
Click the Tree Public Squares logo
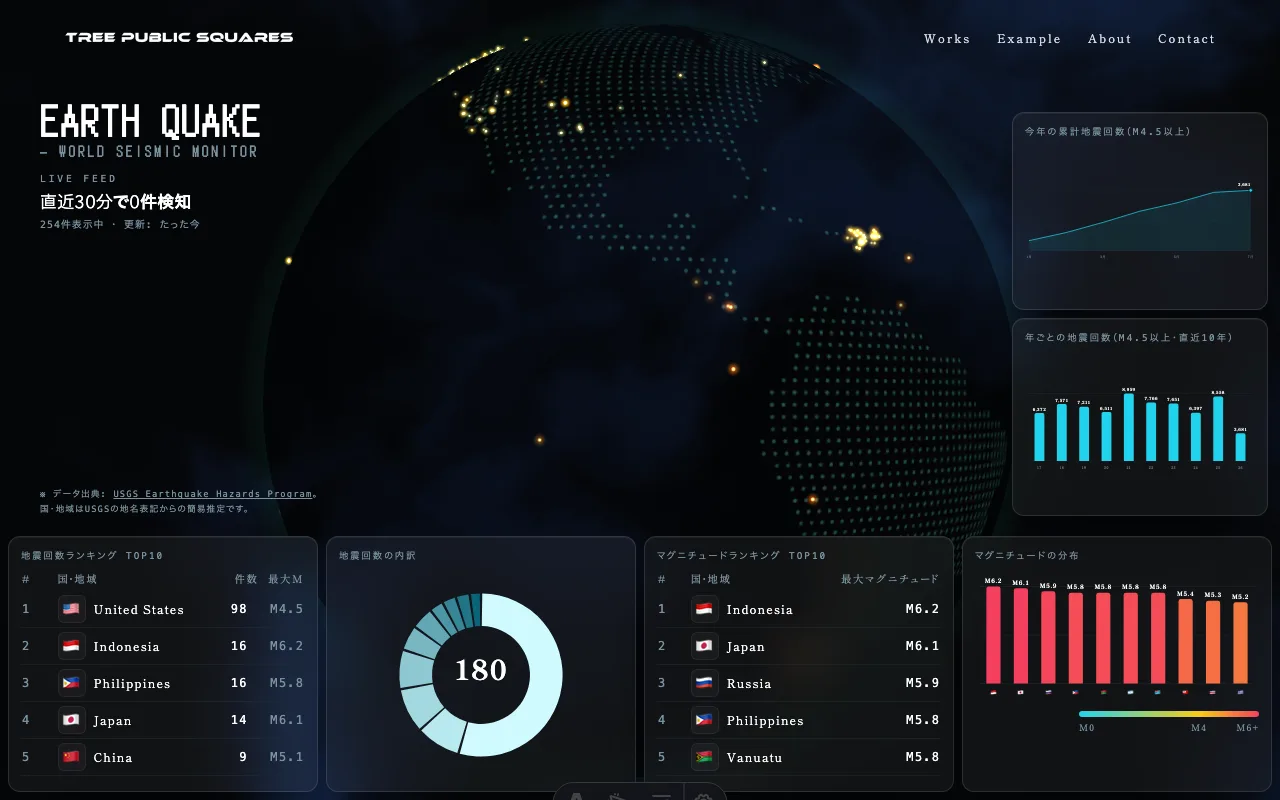tap(180, 37)
